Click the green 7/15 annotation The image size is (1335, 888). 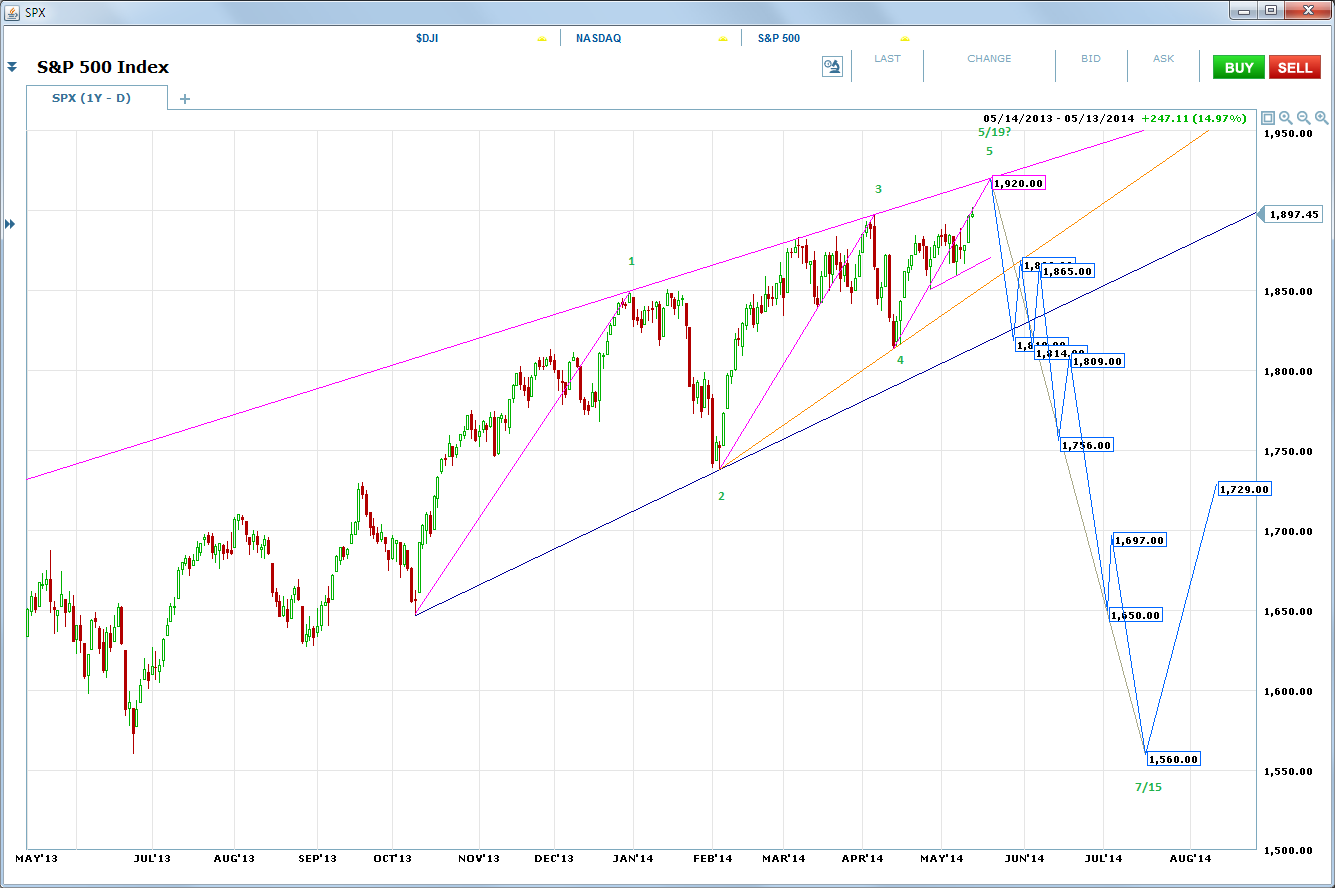pyautogui.click(x=1149, y=787)
